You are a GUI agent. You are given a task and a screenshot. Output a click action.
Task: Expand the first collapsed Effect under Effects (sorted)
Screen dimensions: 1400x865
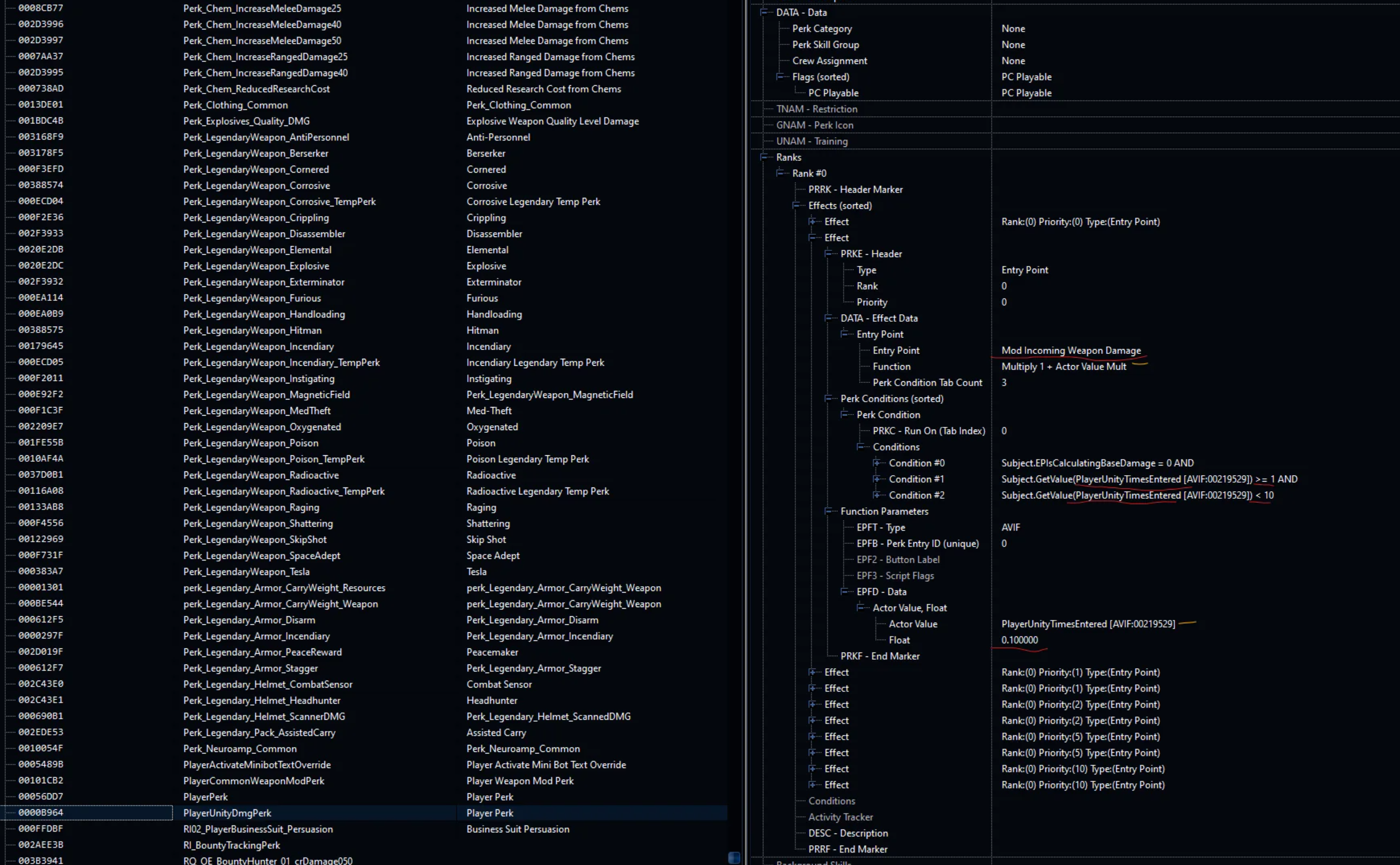pyautogui.click(x=812, y=221)
